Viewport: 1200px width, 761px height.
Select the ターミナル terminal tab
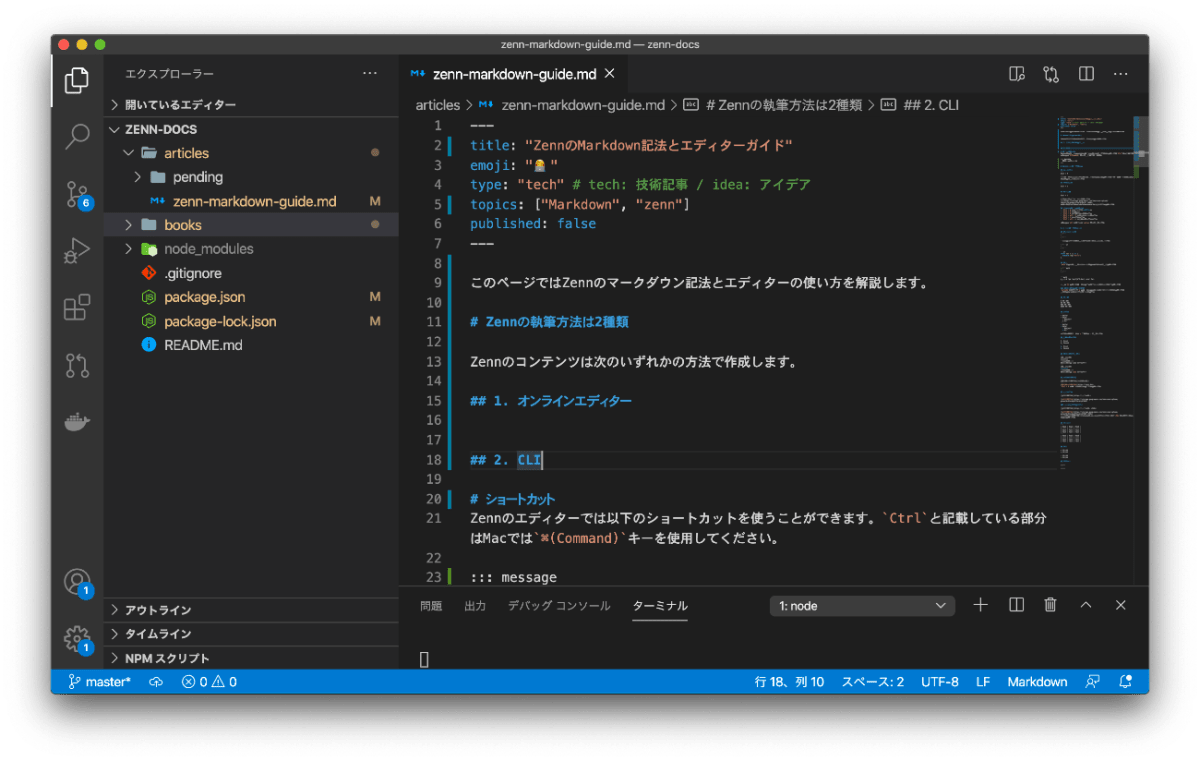pyautogui.click(x=660, y=606)
